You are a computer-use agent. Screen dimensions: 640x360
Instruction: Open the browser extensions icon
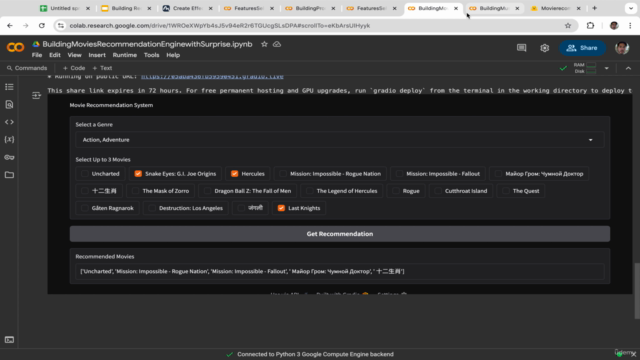(x=590, y=26)
